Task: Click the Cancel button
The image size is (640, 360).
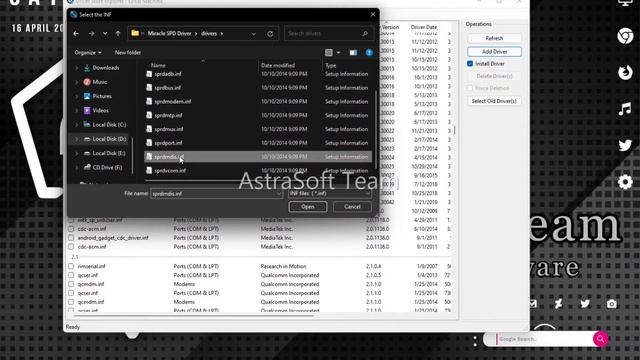Action: point(352,207)
